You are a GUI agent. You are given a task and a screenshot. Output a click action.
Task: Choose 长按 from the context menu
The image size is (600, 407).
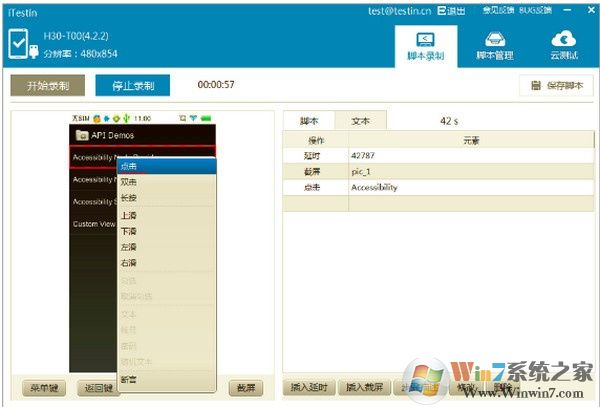(x=167, y=198)
